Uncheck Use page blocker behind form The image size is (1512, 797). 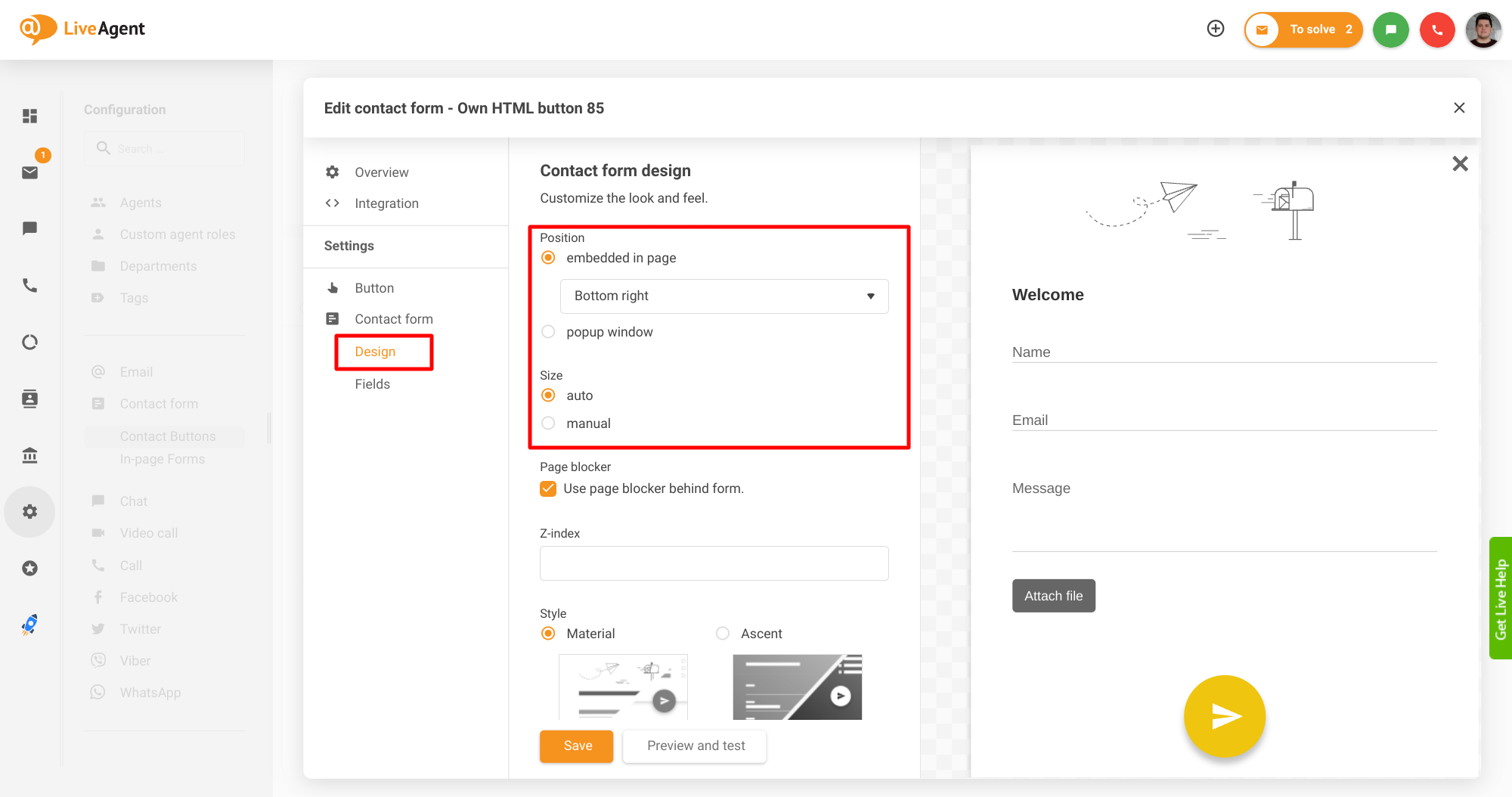[x=547, y=488]
